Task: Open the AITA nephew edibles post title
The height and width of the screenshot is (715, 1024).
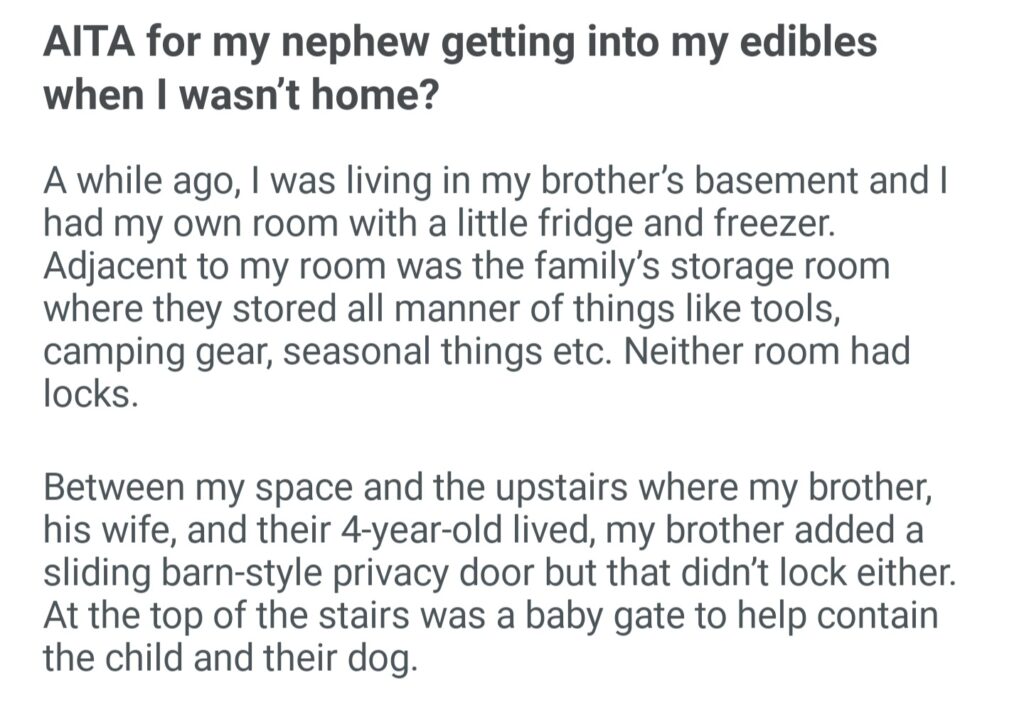Action: [460, 68]
